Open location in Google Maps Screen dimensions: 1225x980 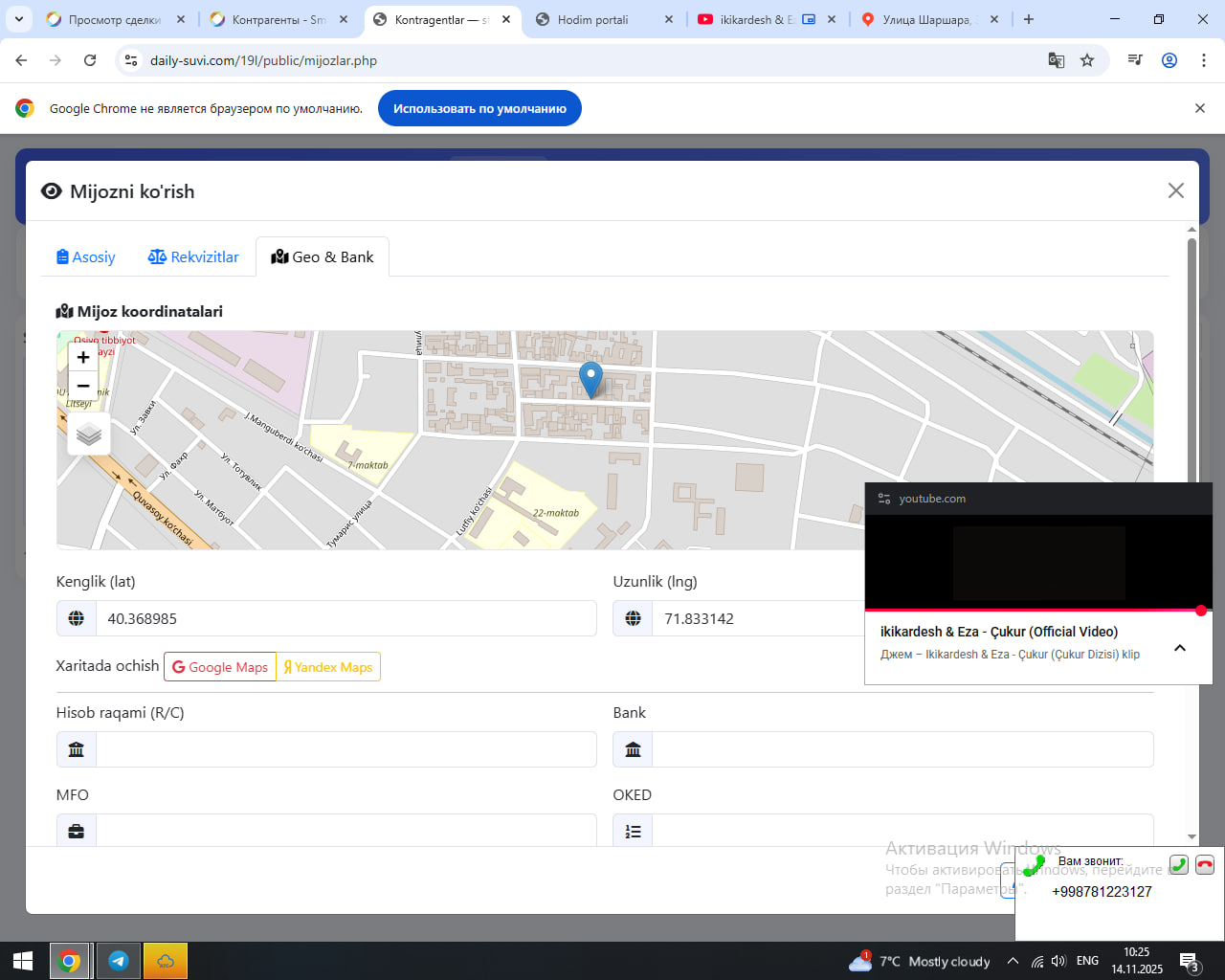[x=220, y=667]
